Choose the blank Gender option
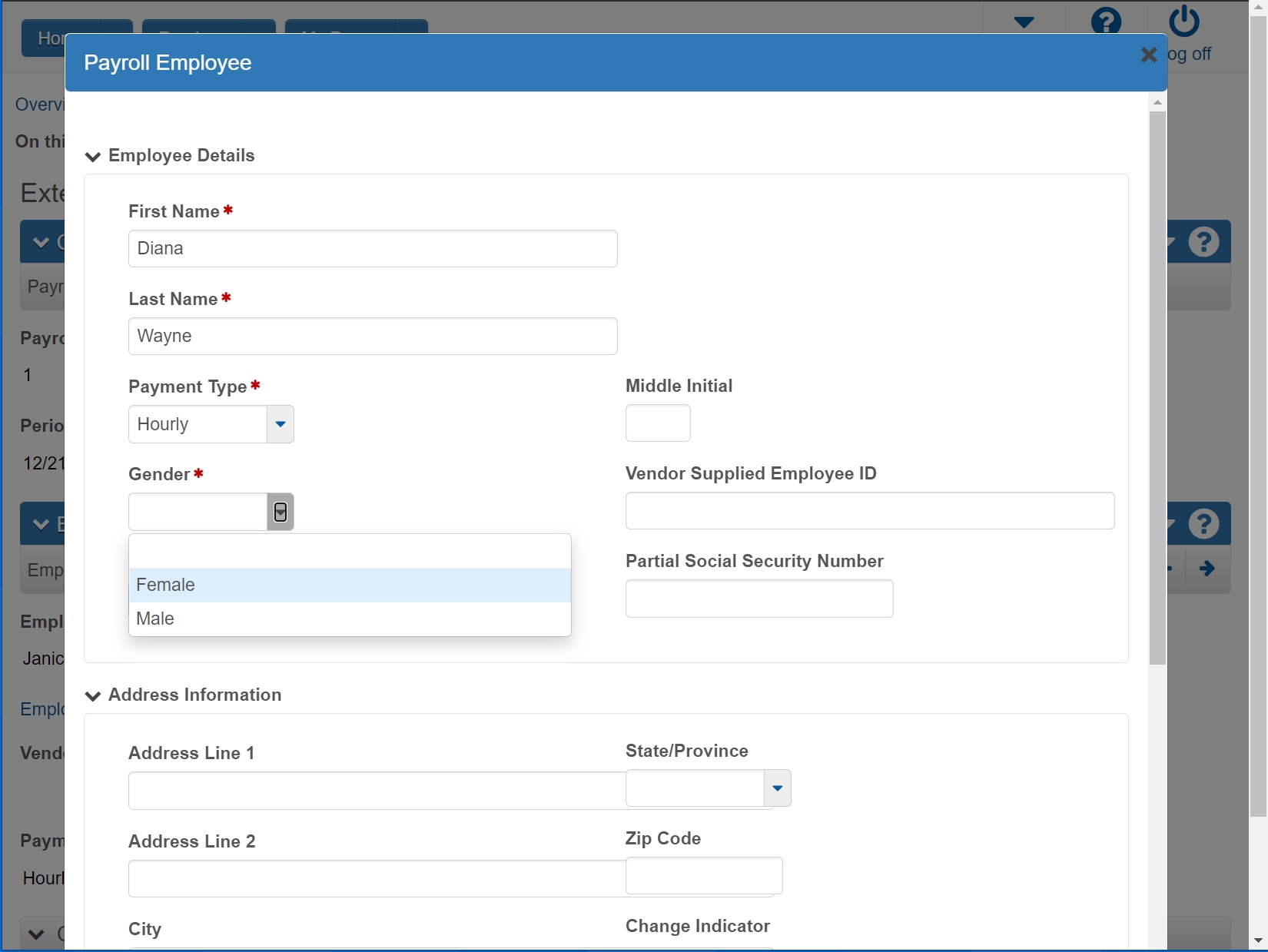Image resolution: width=1268 pixels, height=952 pixels. [x=350, y=551]
